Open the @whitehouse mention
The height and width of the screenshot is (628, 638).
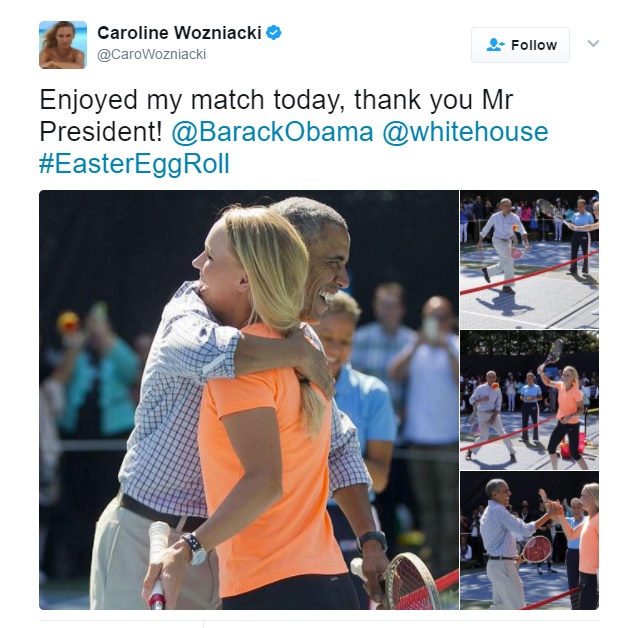click(465, 132)
